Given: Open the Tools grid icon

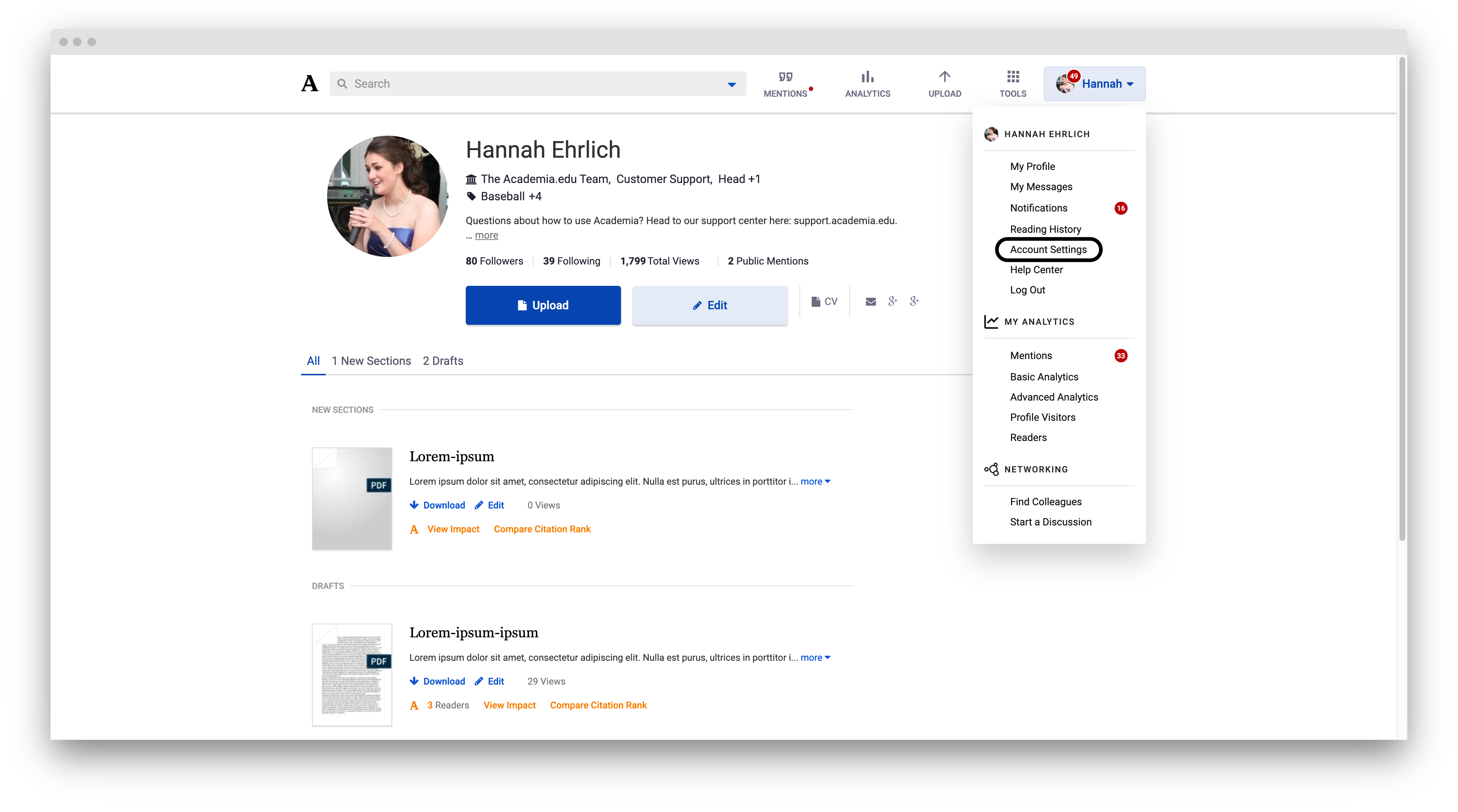Looking at the screenshot, I should coord(1013,77).
